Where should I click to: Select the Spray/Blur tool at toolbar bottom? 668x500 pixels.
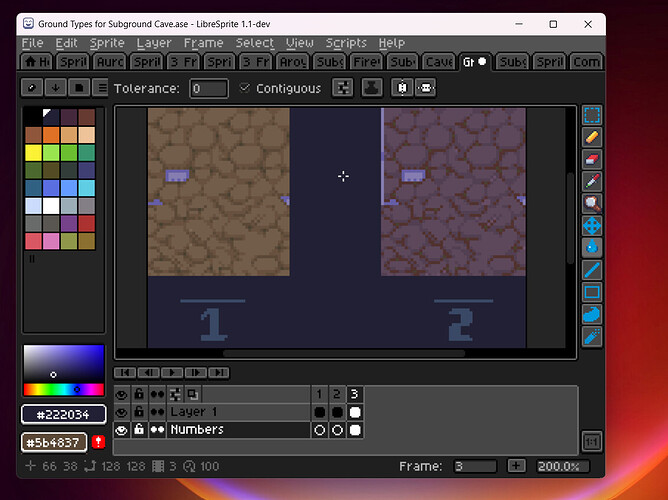592,336
